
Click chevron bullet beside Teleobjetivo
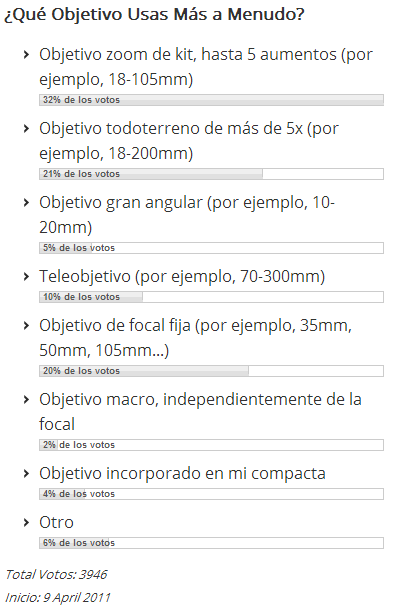(x=26, y=277)
